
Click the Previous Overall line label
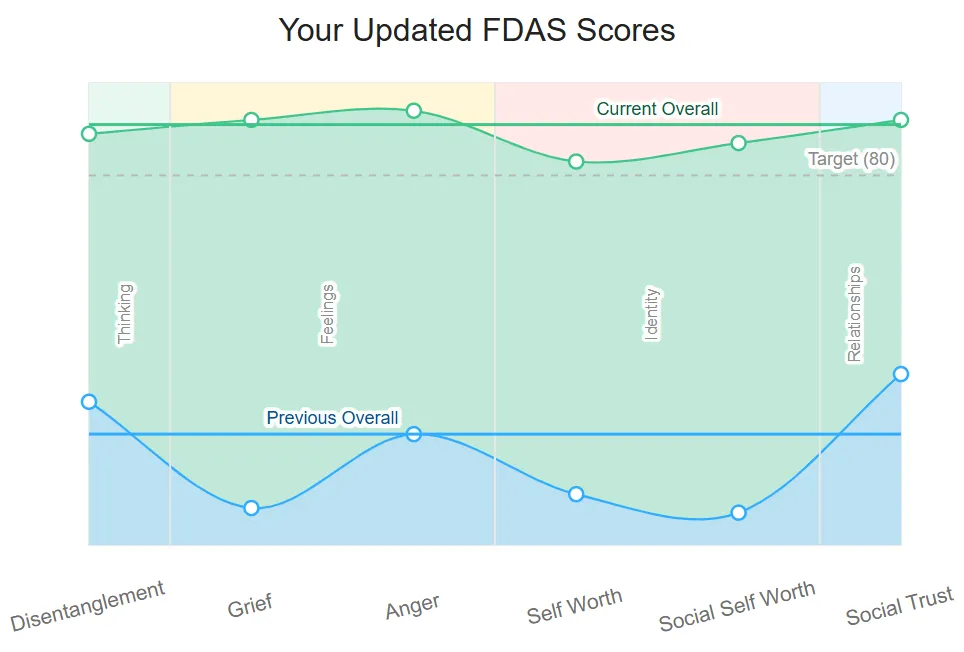coord(332,418)
